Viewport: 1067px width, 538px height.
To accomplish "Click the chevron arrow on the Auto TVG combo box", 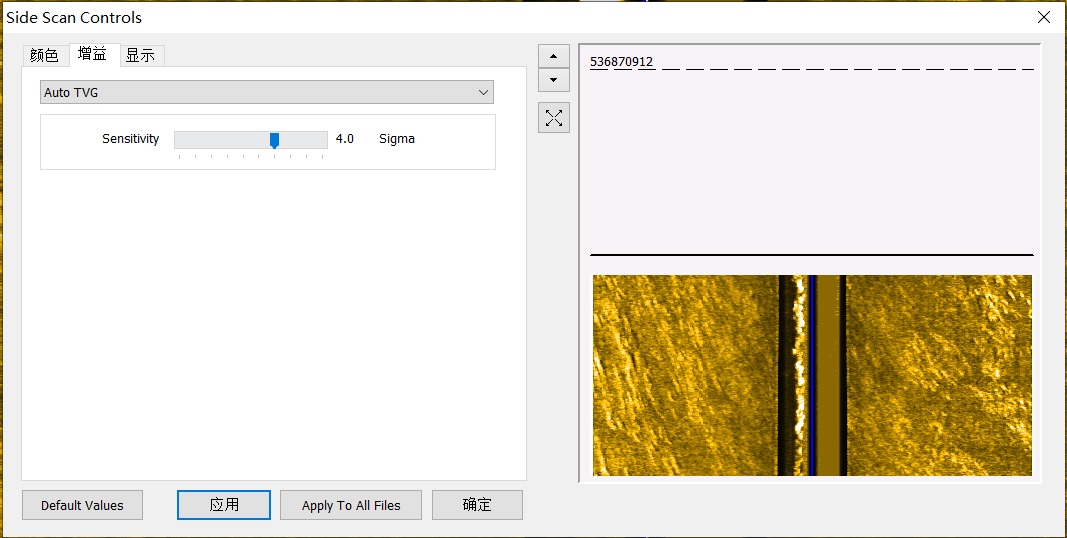I will coord(484,92).
